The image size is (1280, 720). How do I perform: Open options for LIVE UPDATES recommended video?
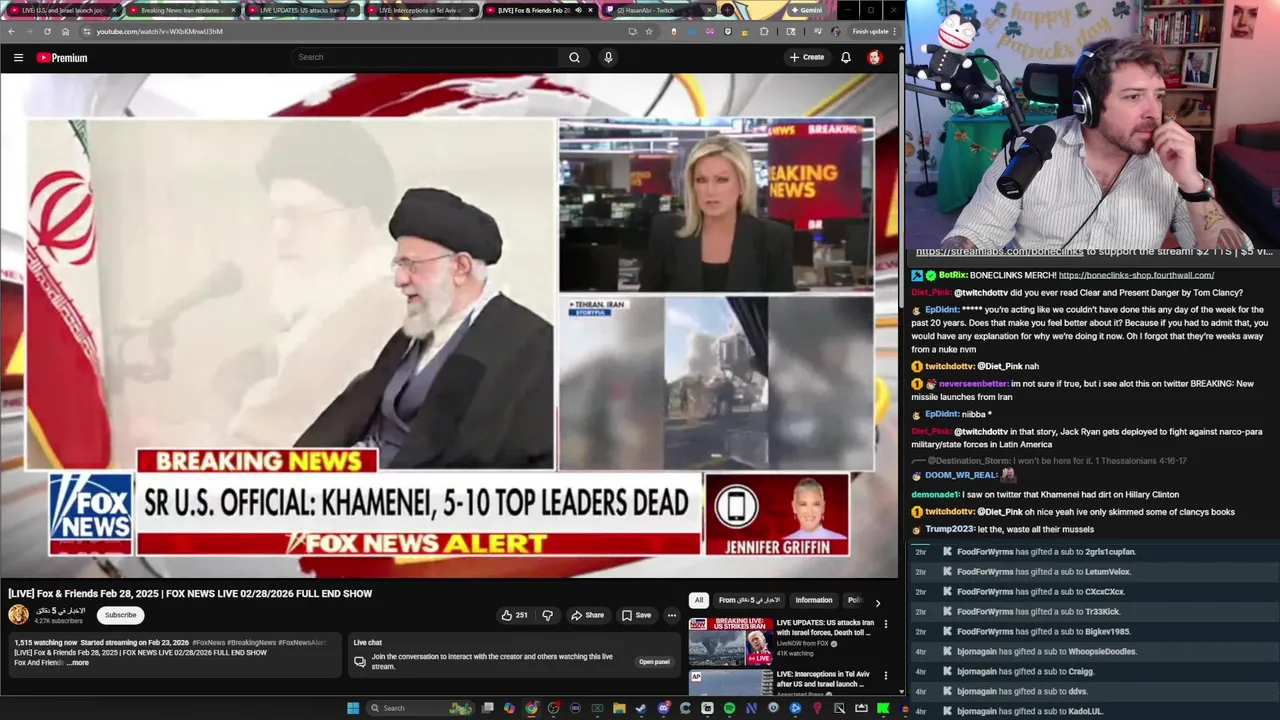point(885,624)
